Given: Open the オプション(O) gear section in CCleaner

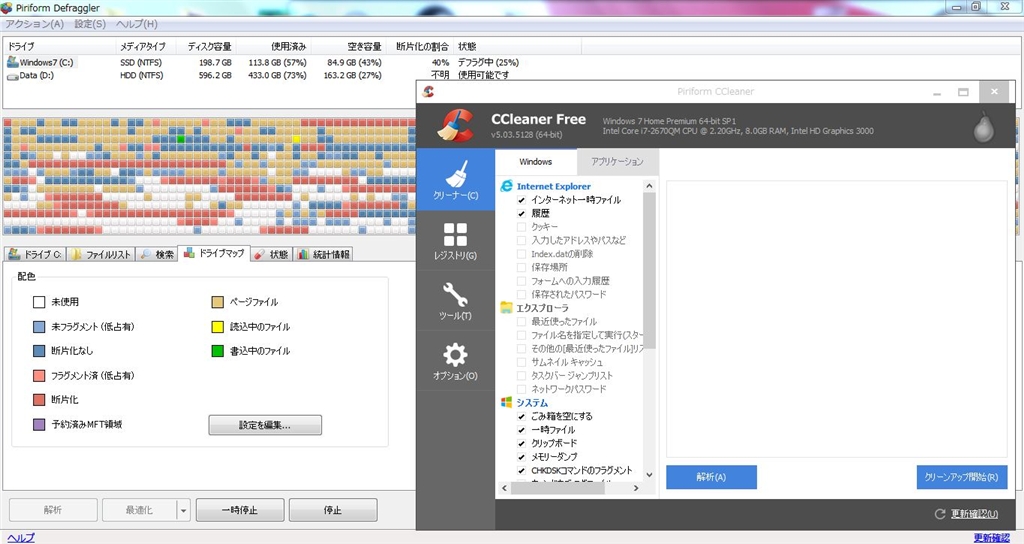Looking at the screenshot, I should (455, 360).
